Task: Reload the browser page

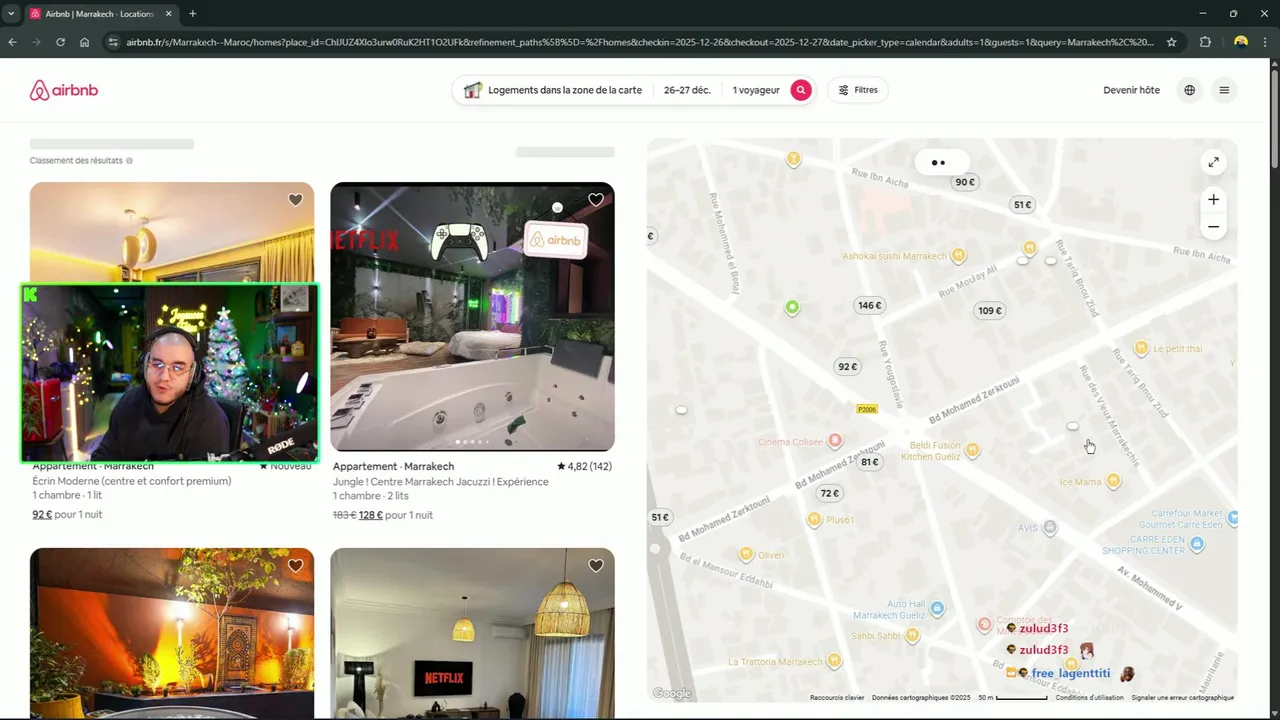Action: click(x=60, y=42)
